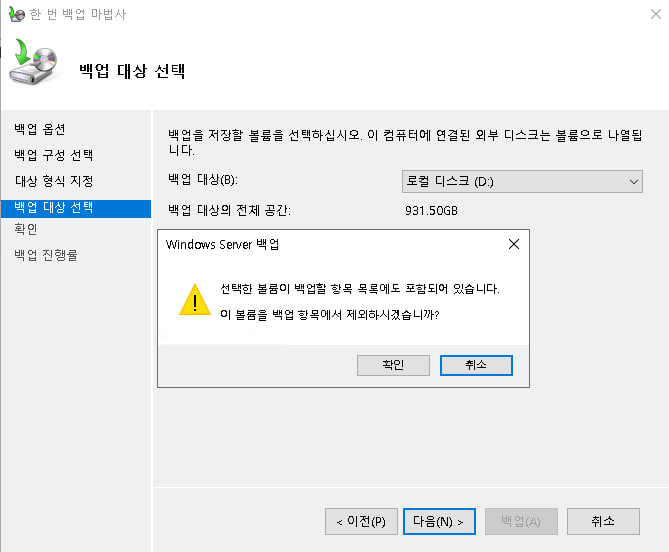Select the 백업 옵션 step
669x552 pixels.
[40, 130]
